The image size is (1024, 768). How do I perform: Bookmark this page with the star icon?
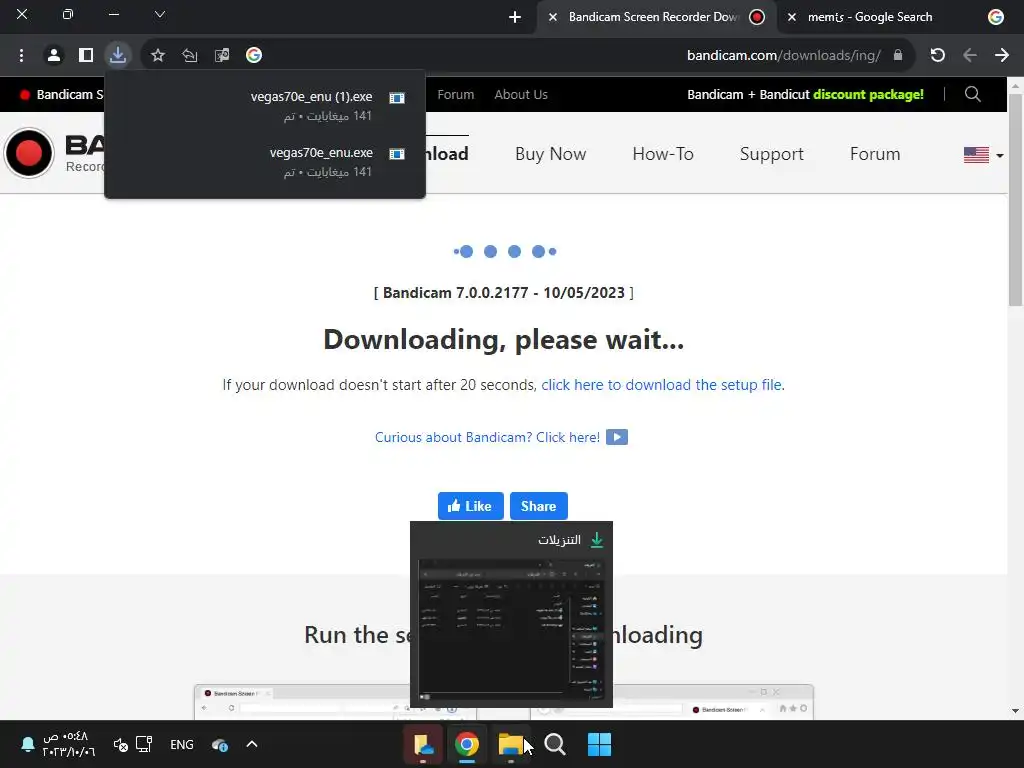[158, 56]
